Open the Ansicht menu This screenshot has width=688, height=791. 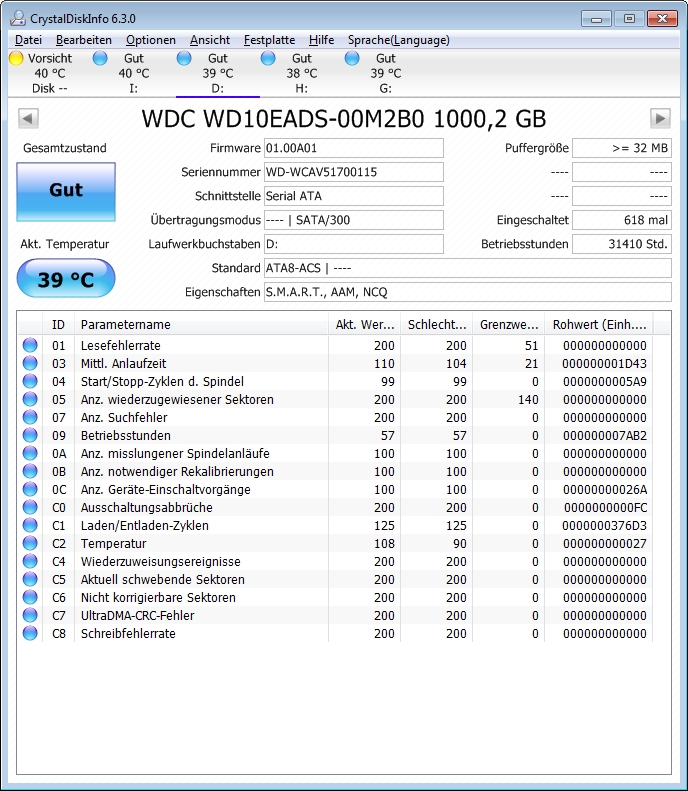(210, 40)
